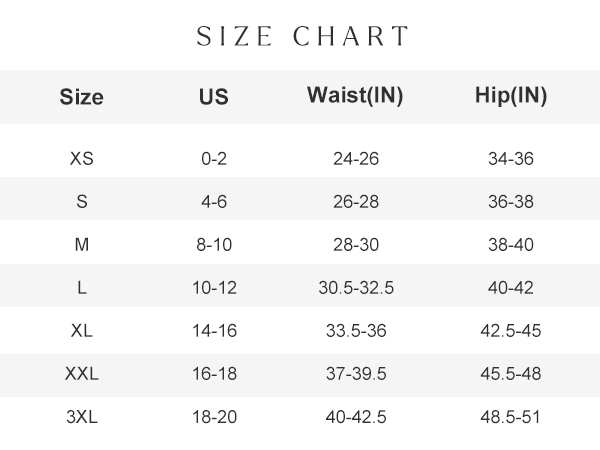The width and height of the screenshot is (600, 450).
Task: Select the M size row label
Action: click(x=82, y=245)
